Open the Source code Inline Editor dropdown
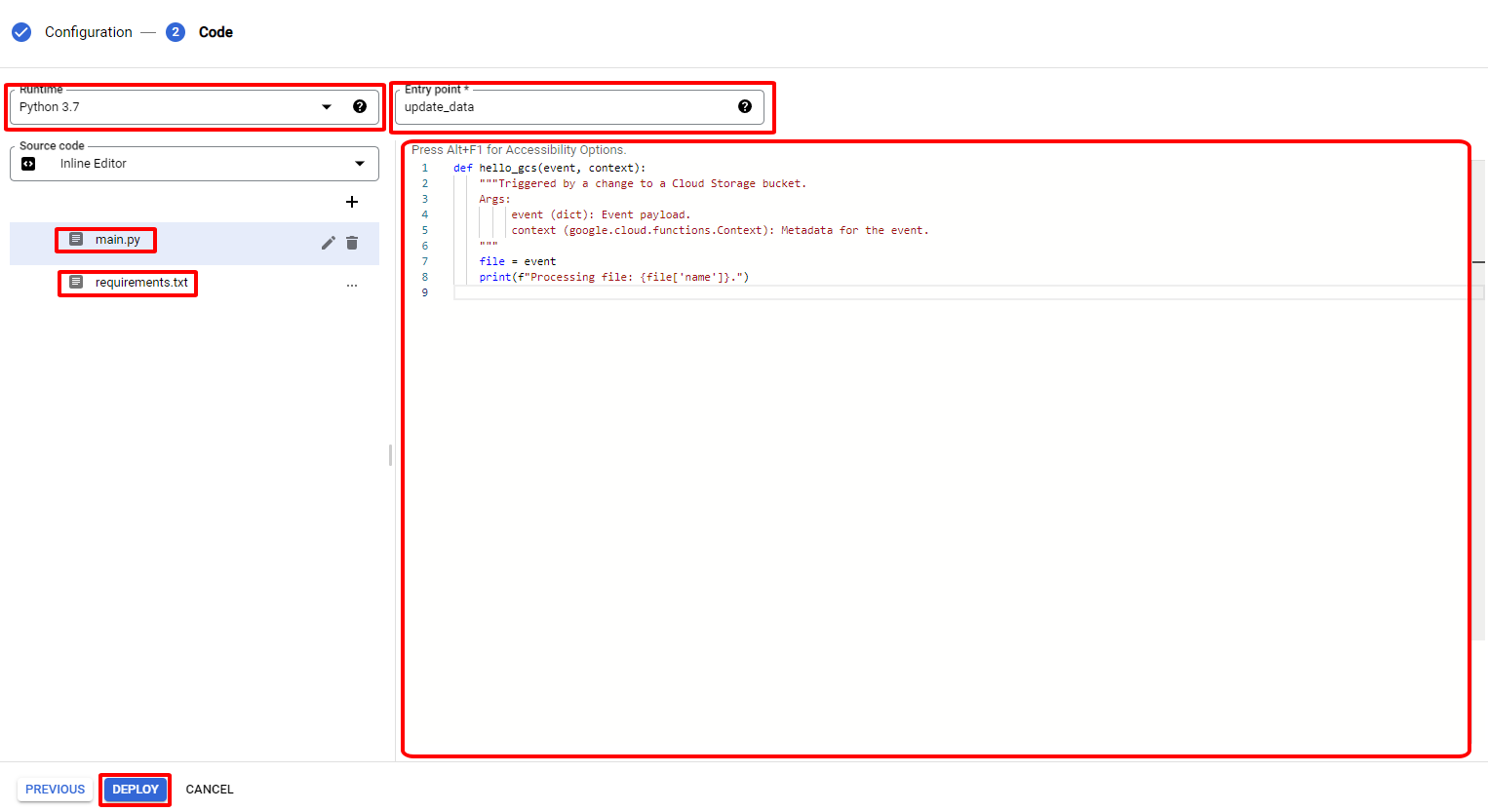 click(x=194, y=164)
